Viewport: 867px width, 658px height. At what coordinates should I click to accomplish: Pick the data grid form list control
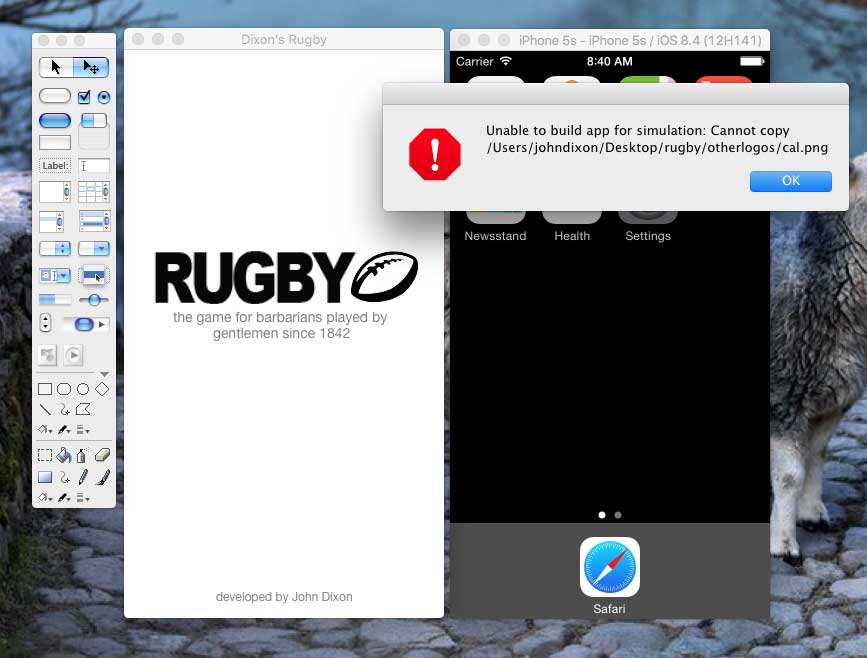pyautogui.click(x=93, y=221)
